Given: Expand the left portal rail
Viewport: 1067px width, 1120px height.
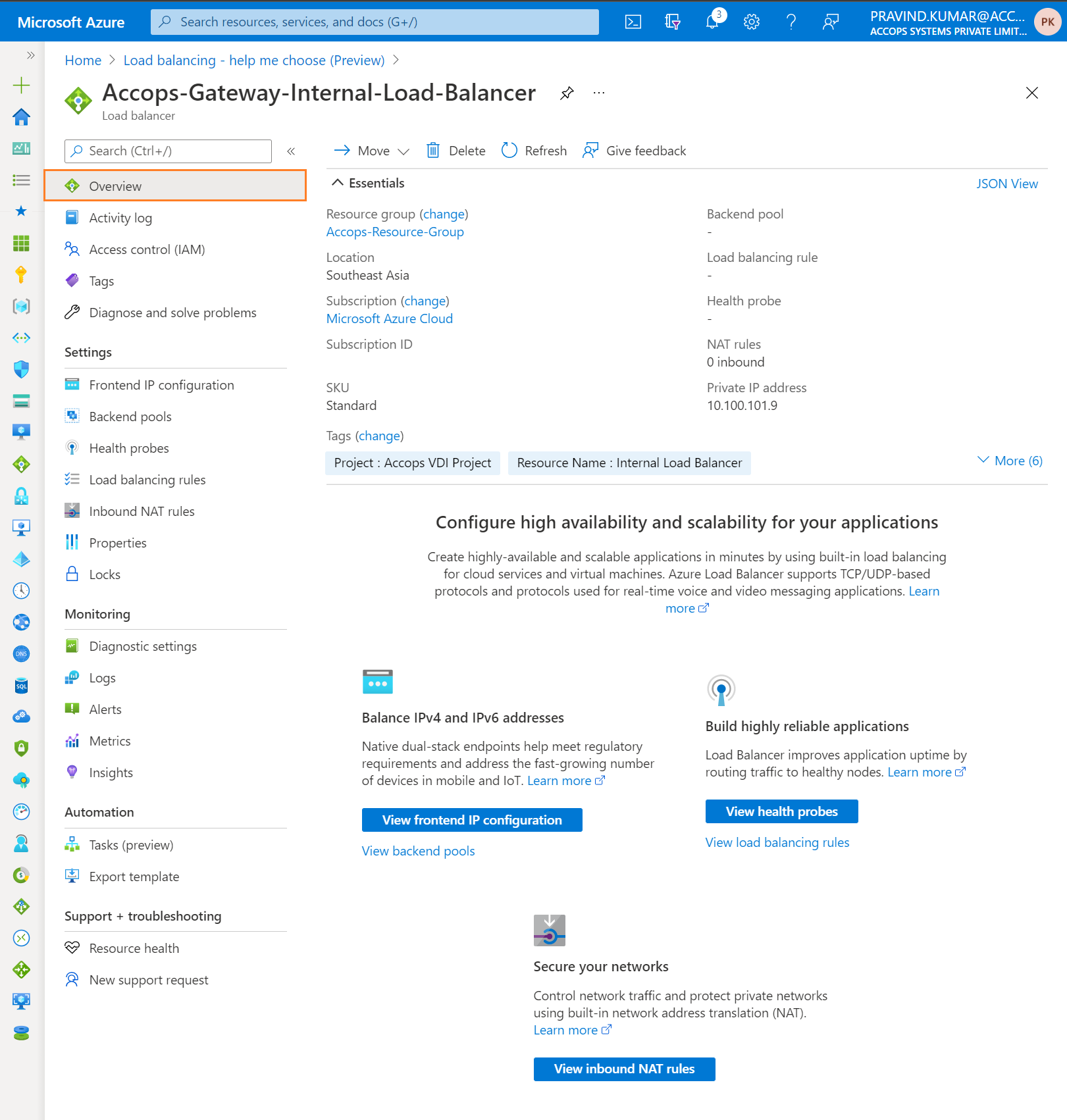Looking at the screenshot, I should (30, 55).
